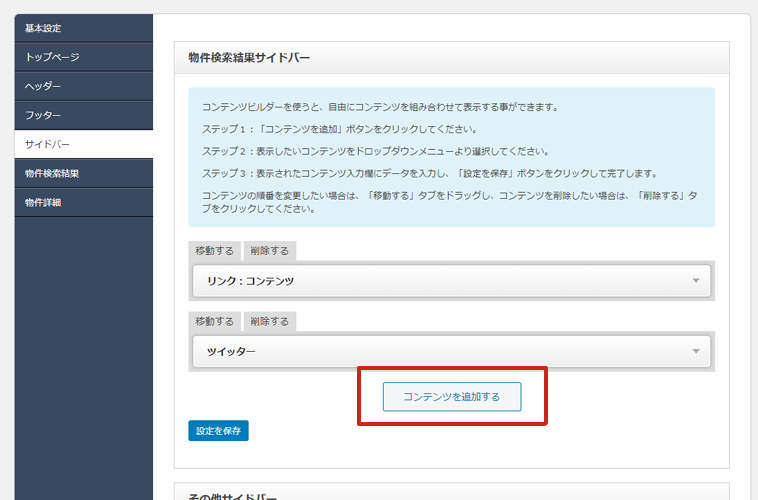Go to the トップページ settings section

tap(52, 57)
